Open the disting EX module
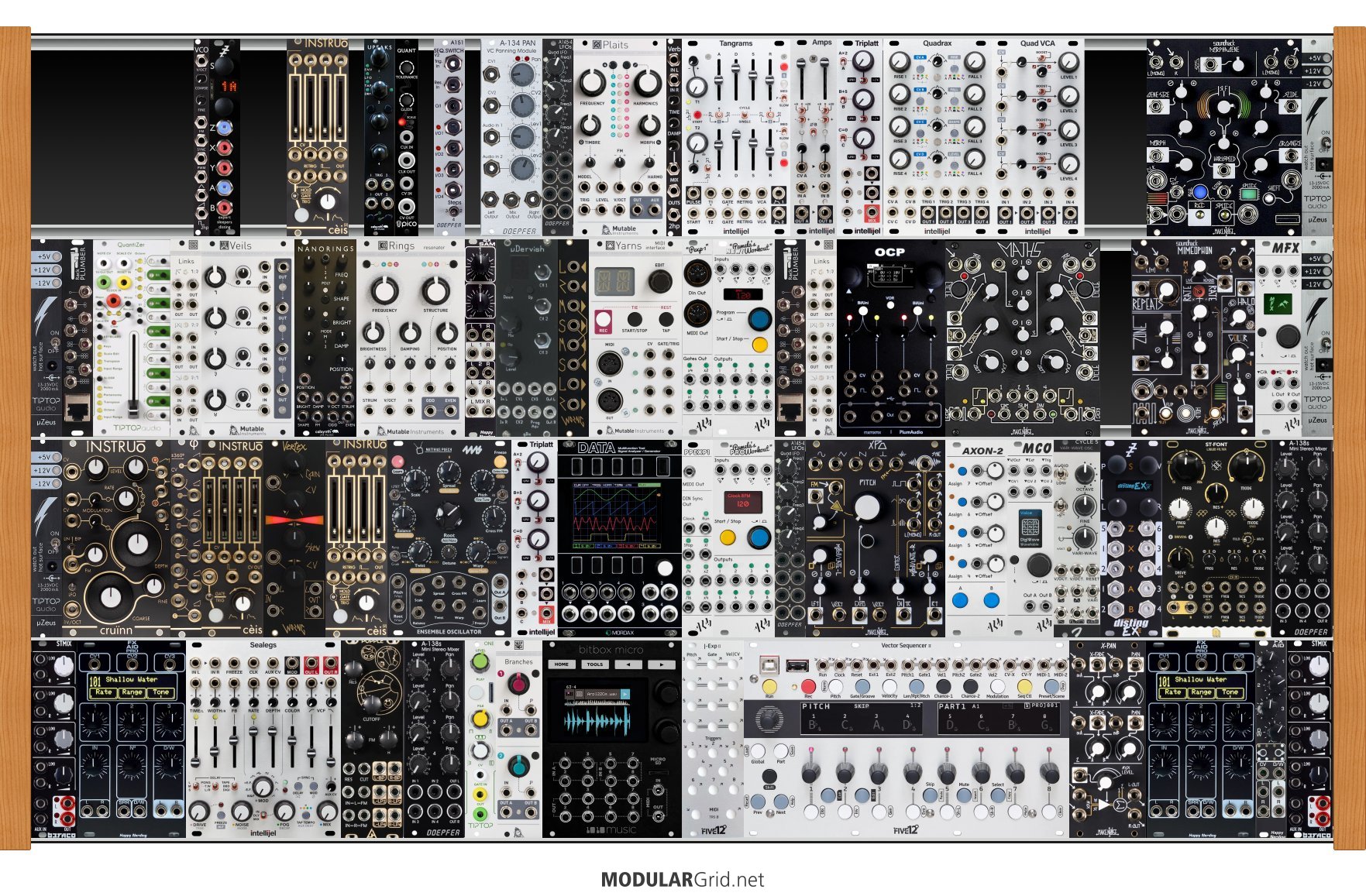The image size is (1366, 896). (1131, 538)
